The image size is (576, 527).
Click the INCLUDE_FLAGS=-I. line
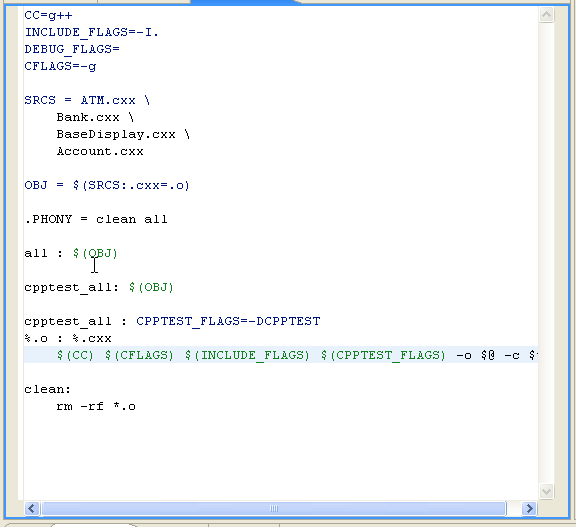coord(91,33)
